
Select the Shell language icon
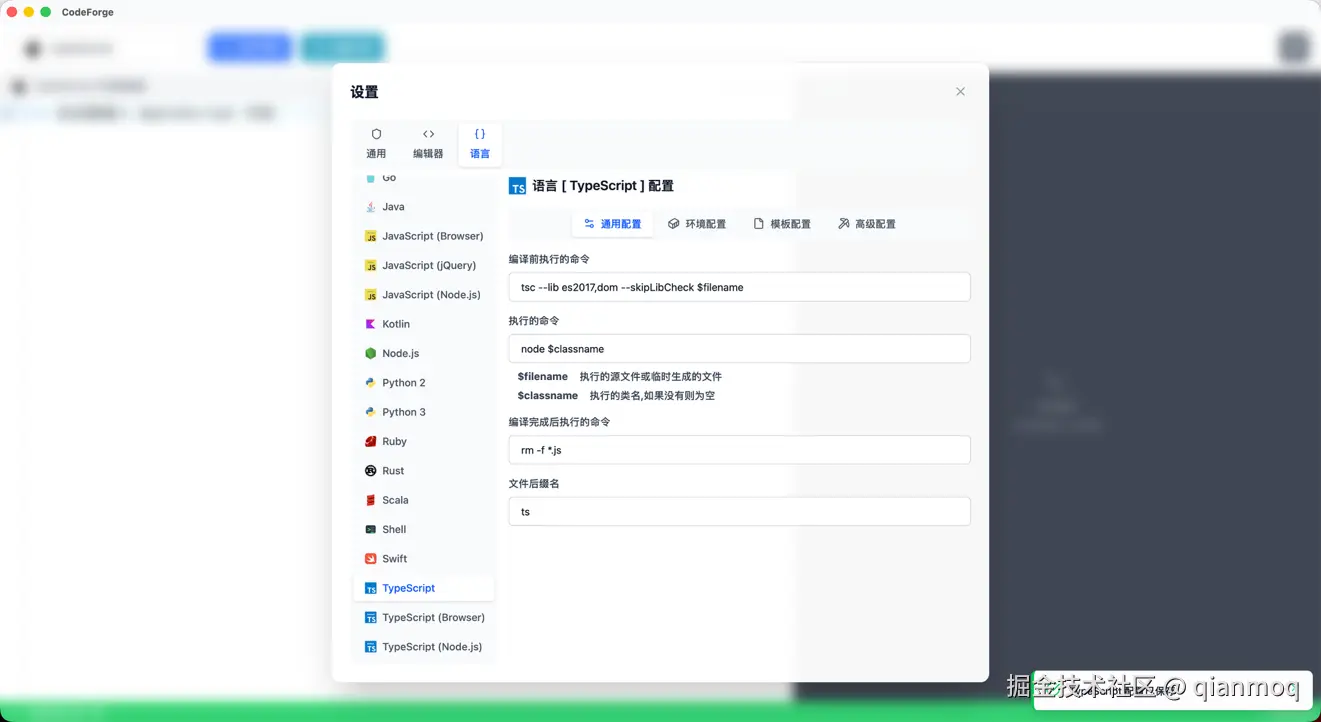click(371, 529)
